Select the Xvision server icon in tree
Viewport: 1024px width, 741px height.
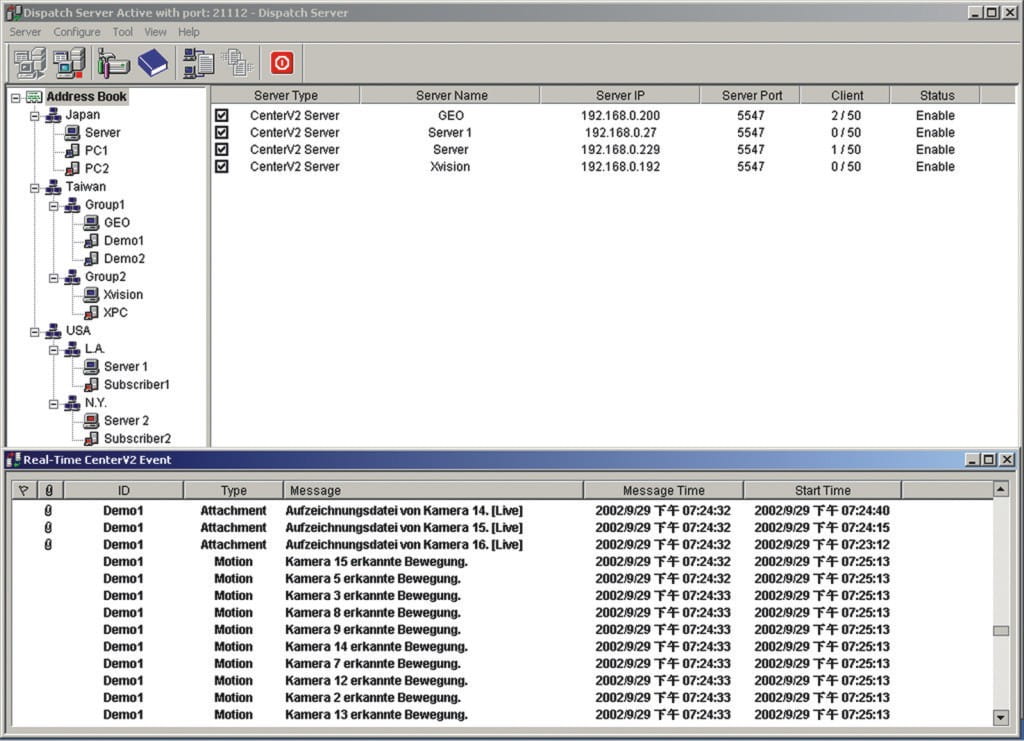[91, 295]
